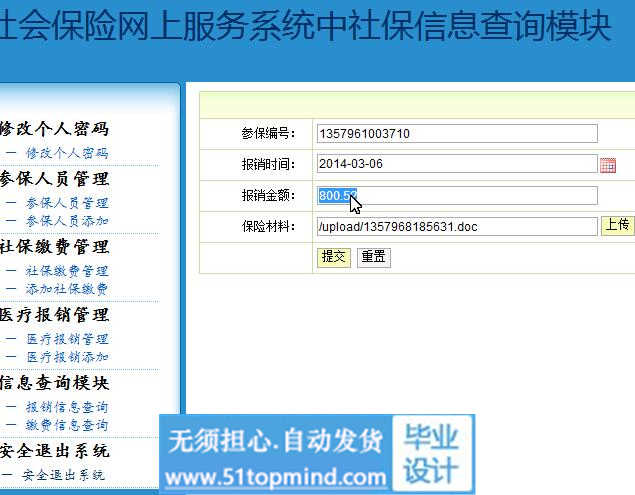
Task: Select the 报销金额 amount field
Action: tap(456, 196)
